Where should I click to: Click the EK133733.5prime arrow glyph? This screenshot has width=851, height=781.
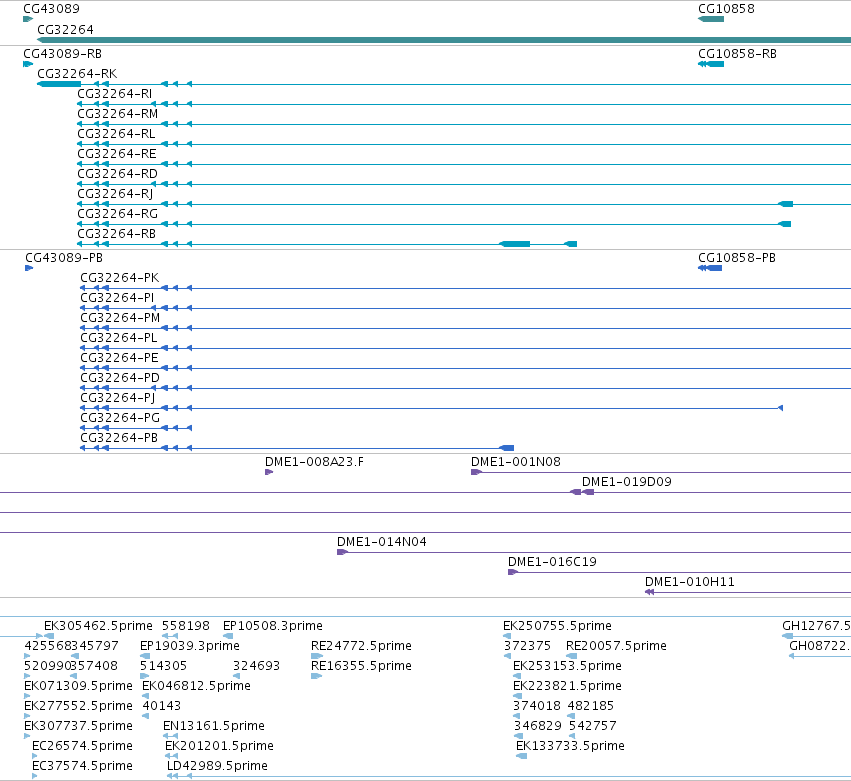point(522,757)
